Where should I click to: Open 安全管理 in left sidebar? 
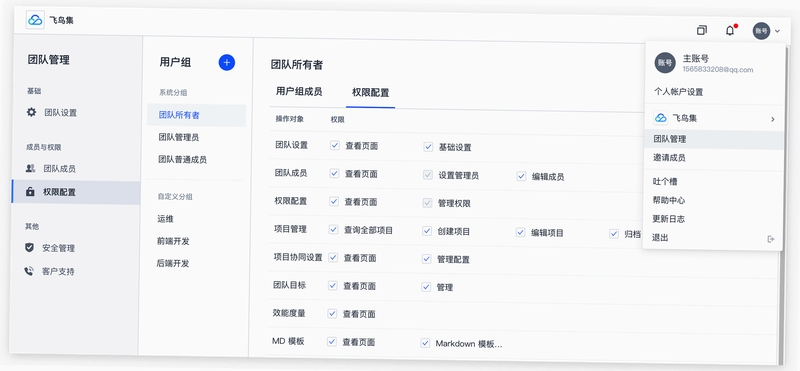[x=59, y=248]
